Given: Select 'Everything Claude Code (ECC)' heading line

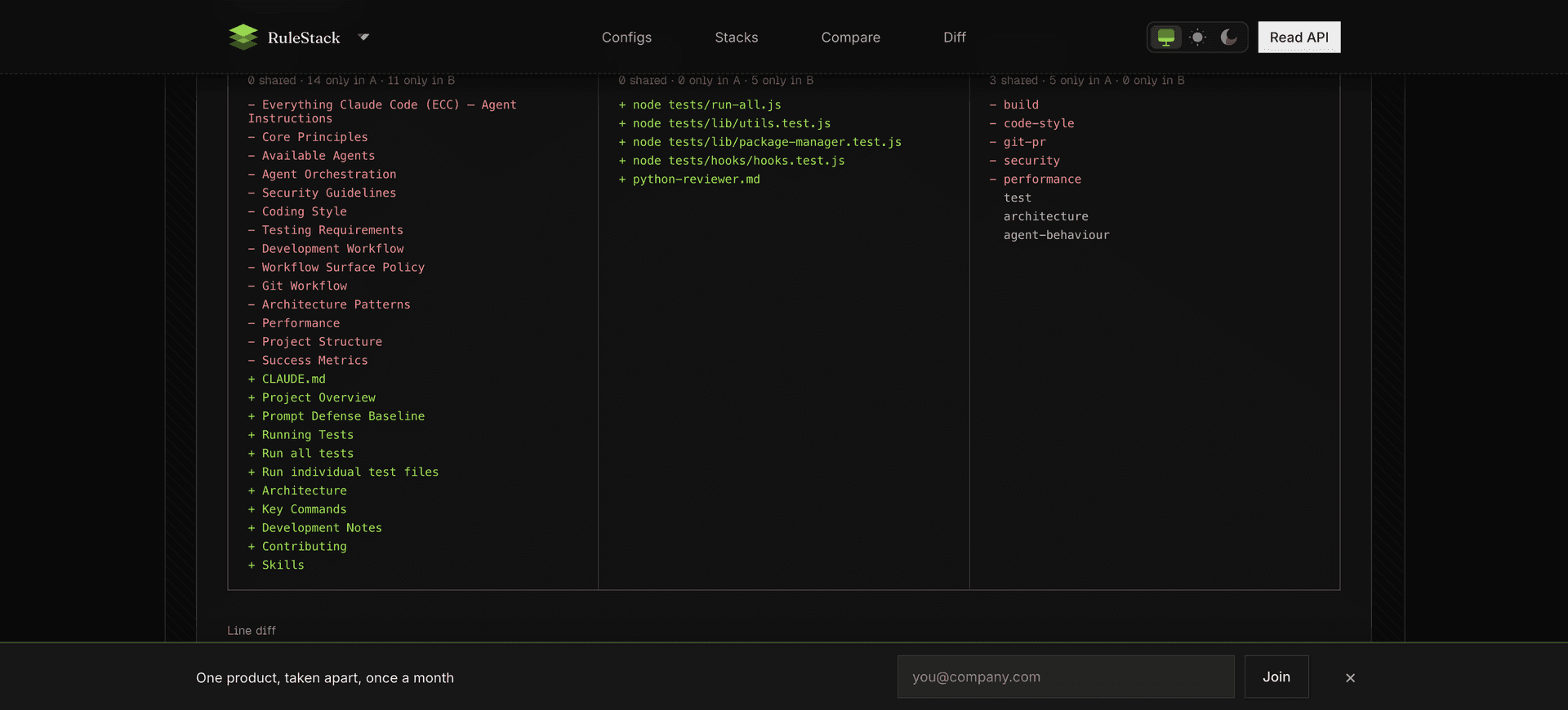Looking at the screenshot, I should [x=382, y=112].
